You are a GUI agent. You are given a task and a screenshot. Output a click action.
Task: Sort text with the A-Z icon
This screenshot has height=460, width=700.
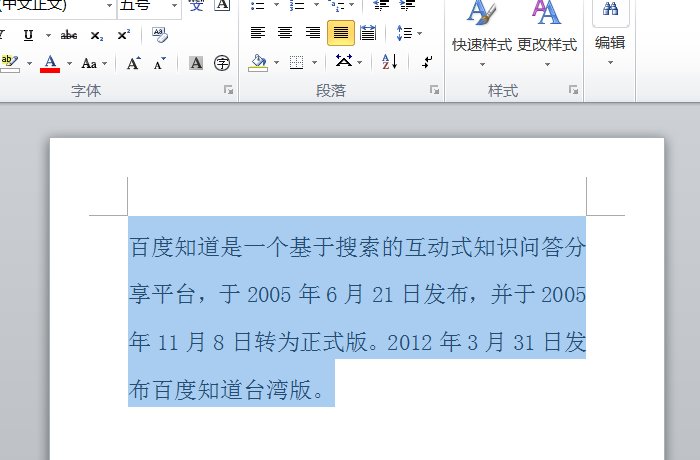389,61
